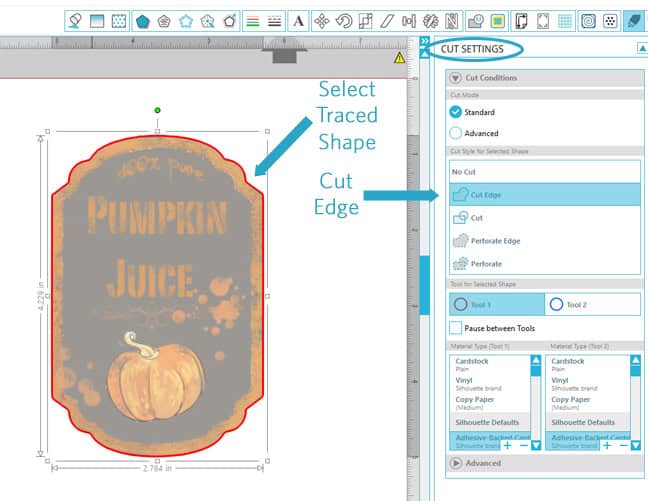Click the blue pentagon fill icon
648x501 pixels.
coord(143,20)
